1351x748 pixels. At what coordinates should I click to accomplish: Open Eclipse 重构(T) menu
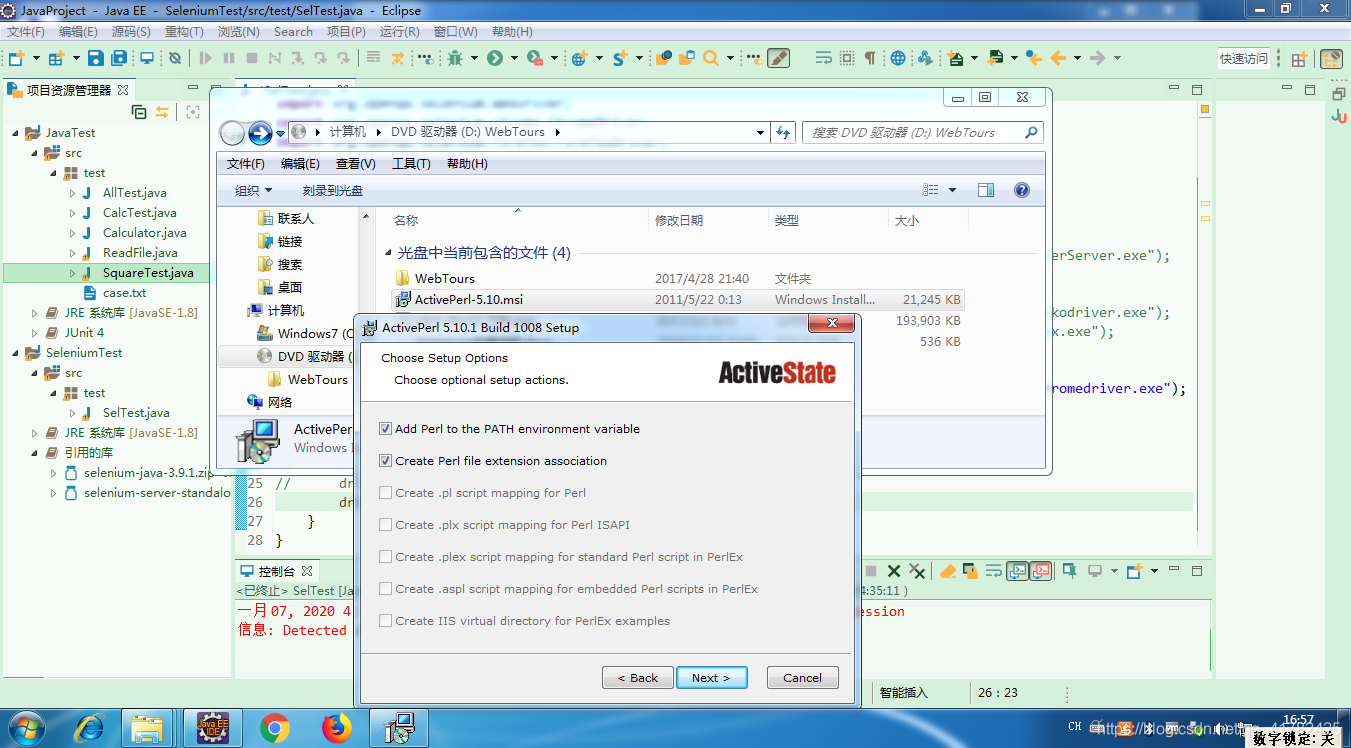click(184, 32)
